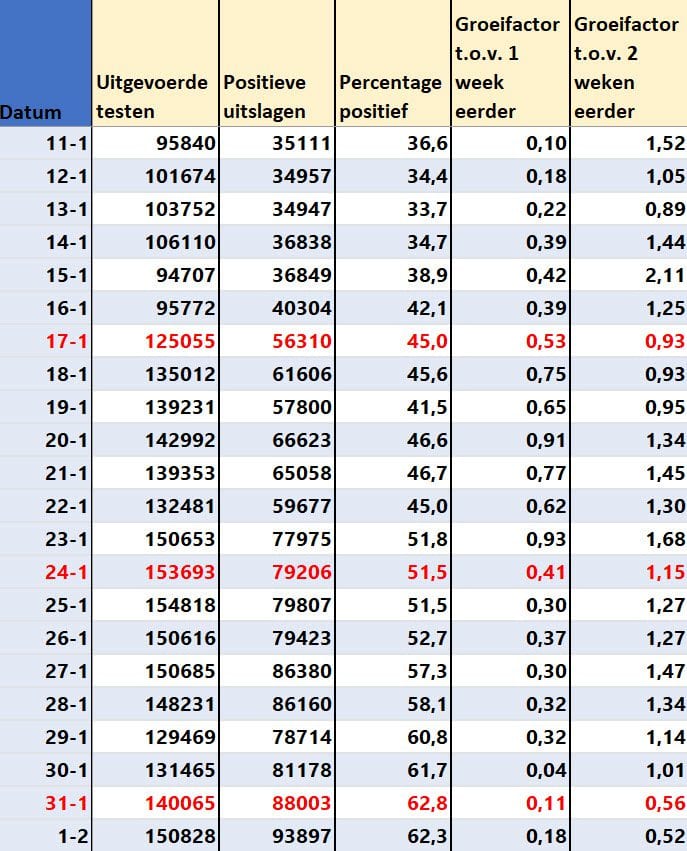Image resolution: width=687 pixels, height=851 pixels.
Task: Select Groeifactor t.o.v. 1 week eerder header
Action: [x=510, y=63]
